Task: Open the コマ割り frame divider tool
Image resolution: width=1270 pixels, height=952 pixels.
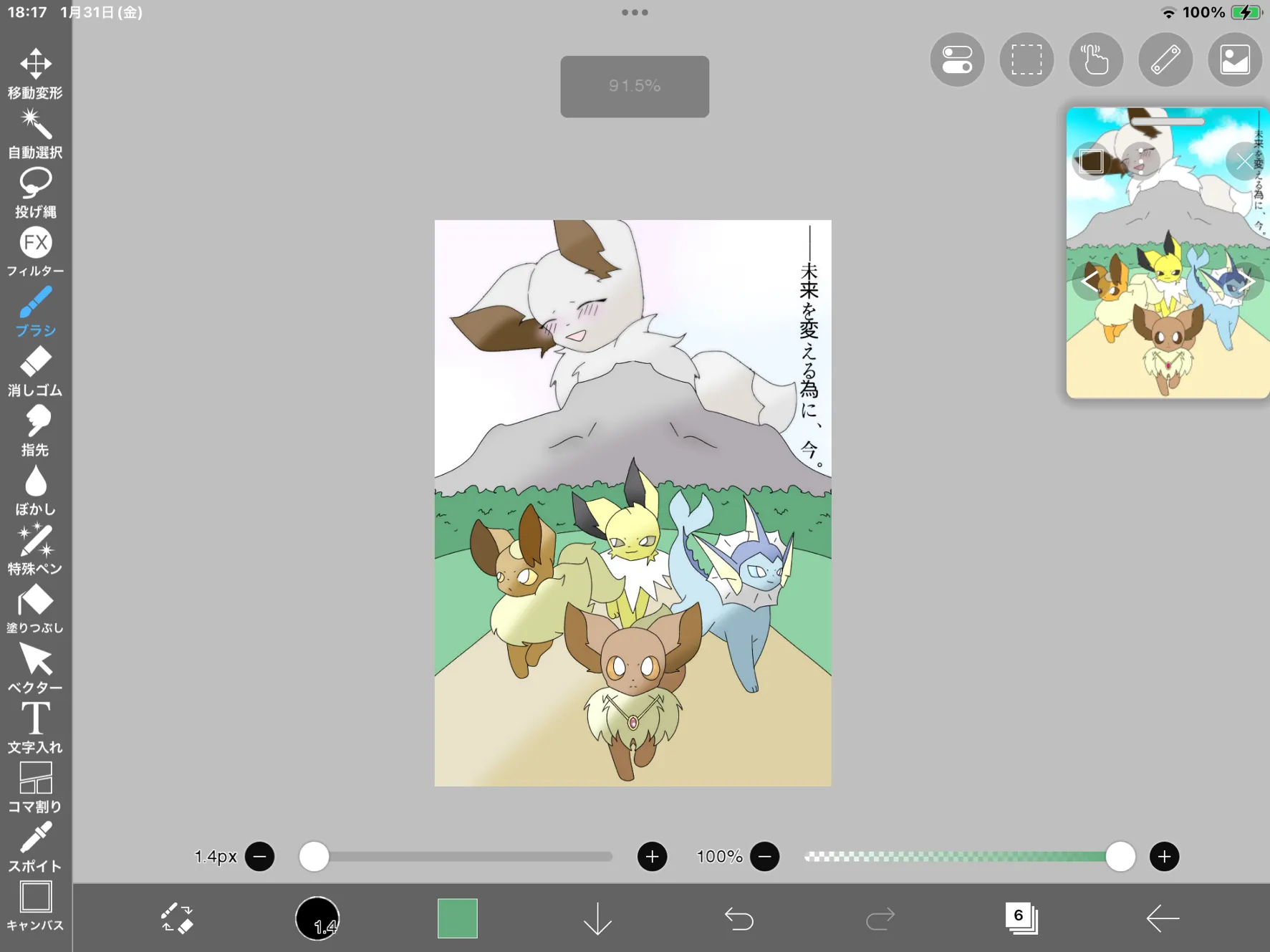Action: (x=35, y=788)
